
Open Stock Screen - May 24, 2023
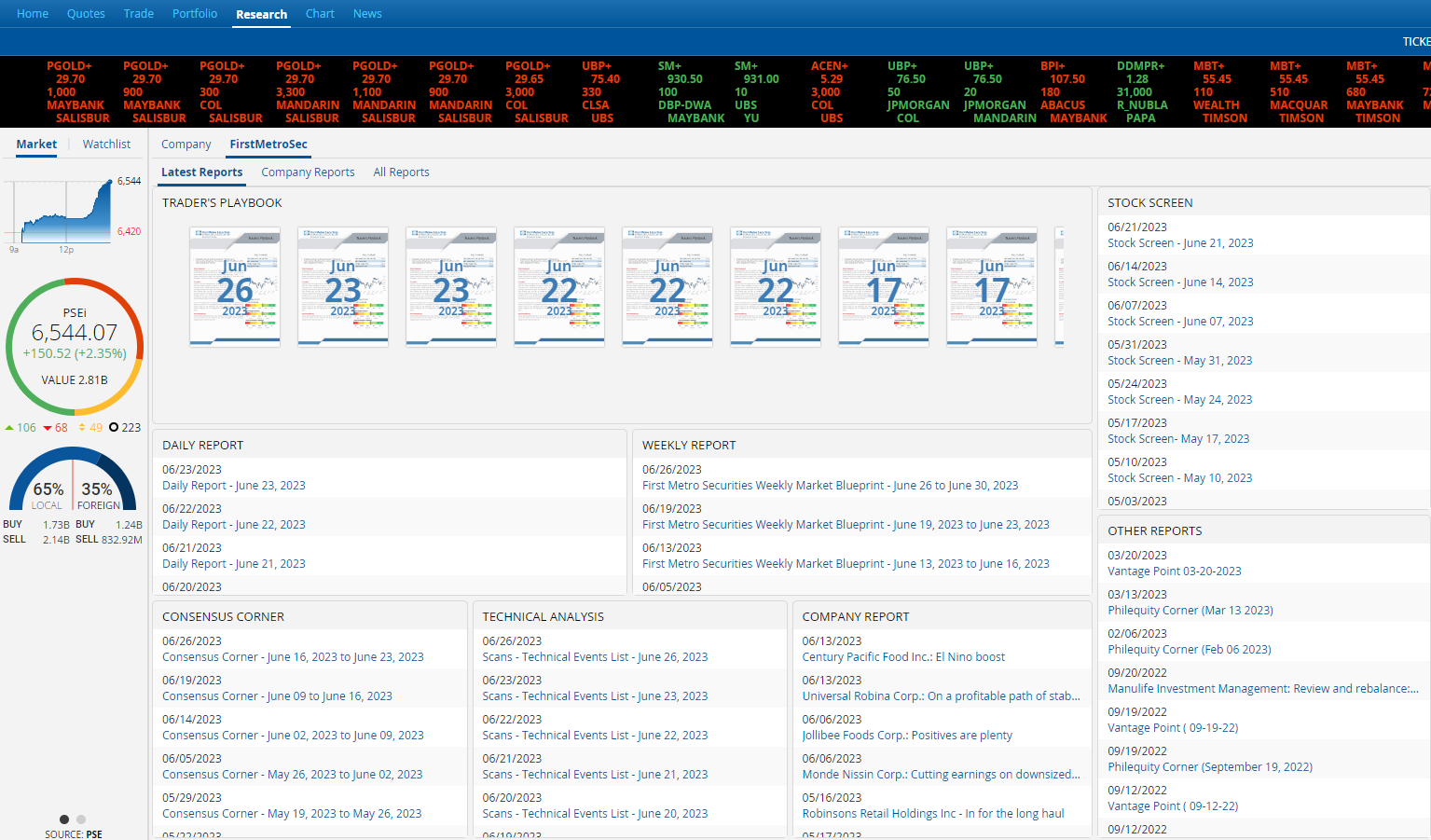coord(1179,400)
